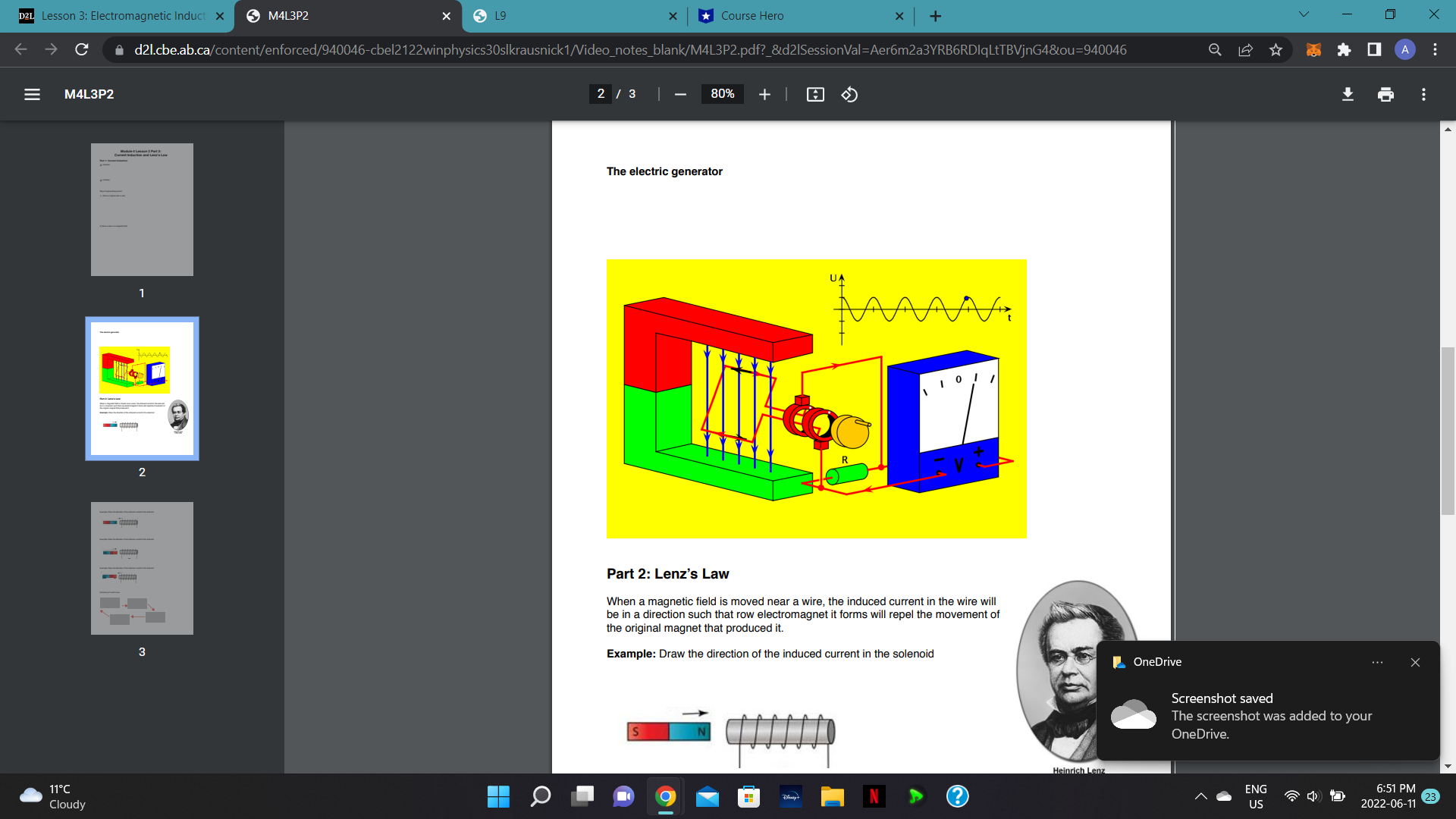This screenshot has width=1456, height=819.
Task: Open the MetaMask extension icon
Action: [x=1313, y=49]
